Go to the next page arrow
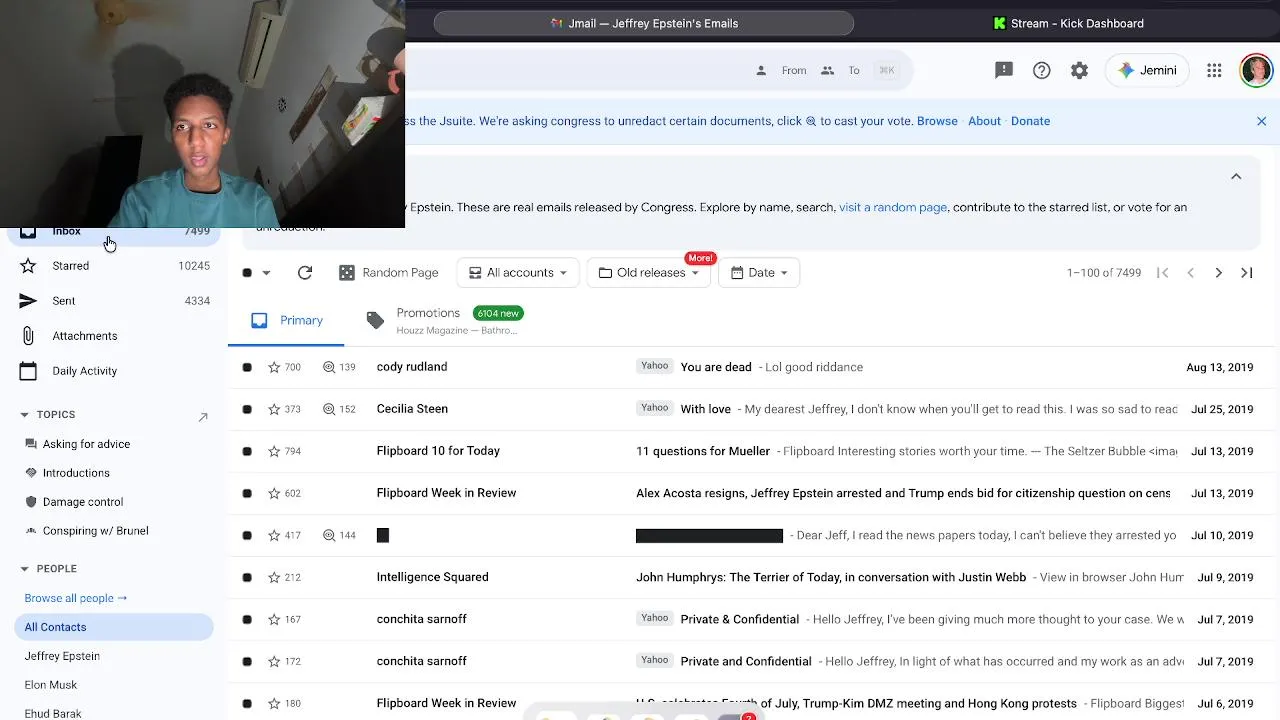The image size is (1280, 720). 1218,272
